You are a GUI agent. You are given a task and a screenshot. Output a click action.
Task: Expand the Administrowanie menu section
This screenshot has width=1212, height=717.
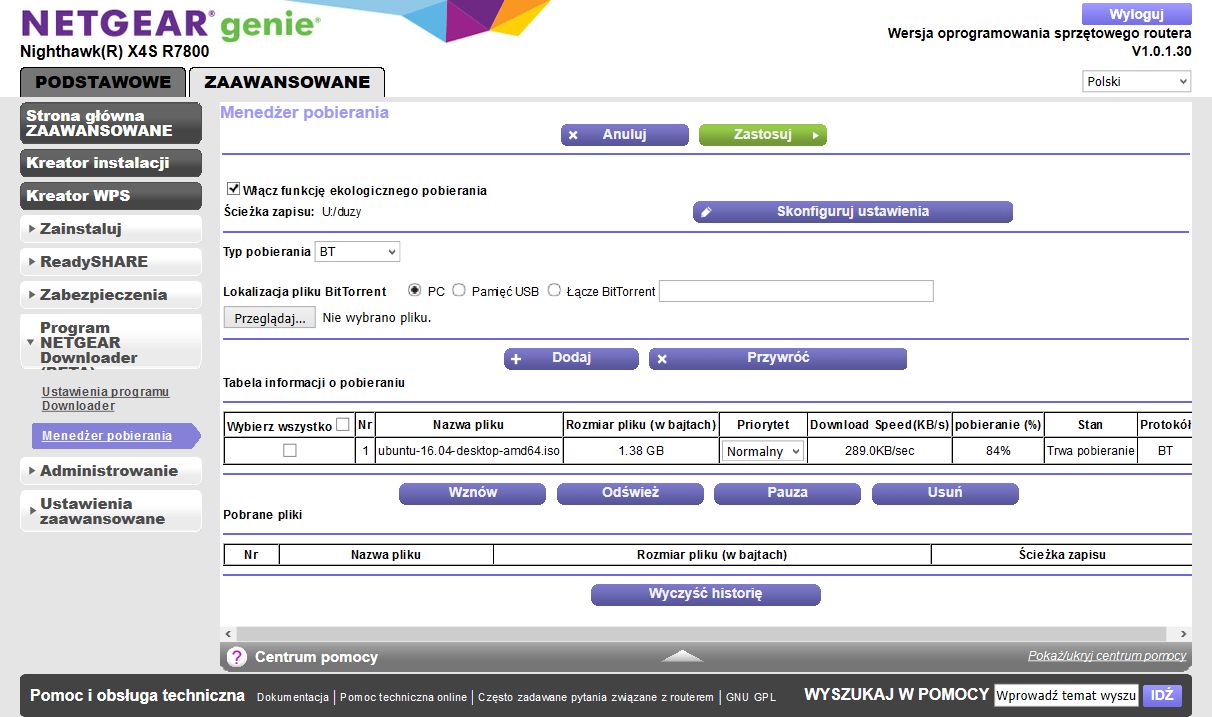click(x=111, y=471)
